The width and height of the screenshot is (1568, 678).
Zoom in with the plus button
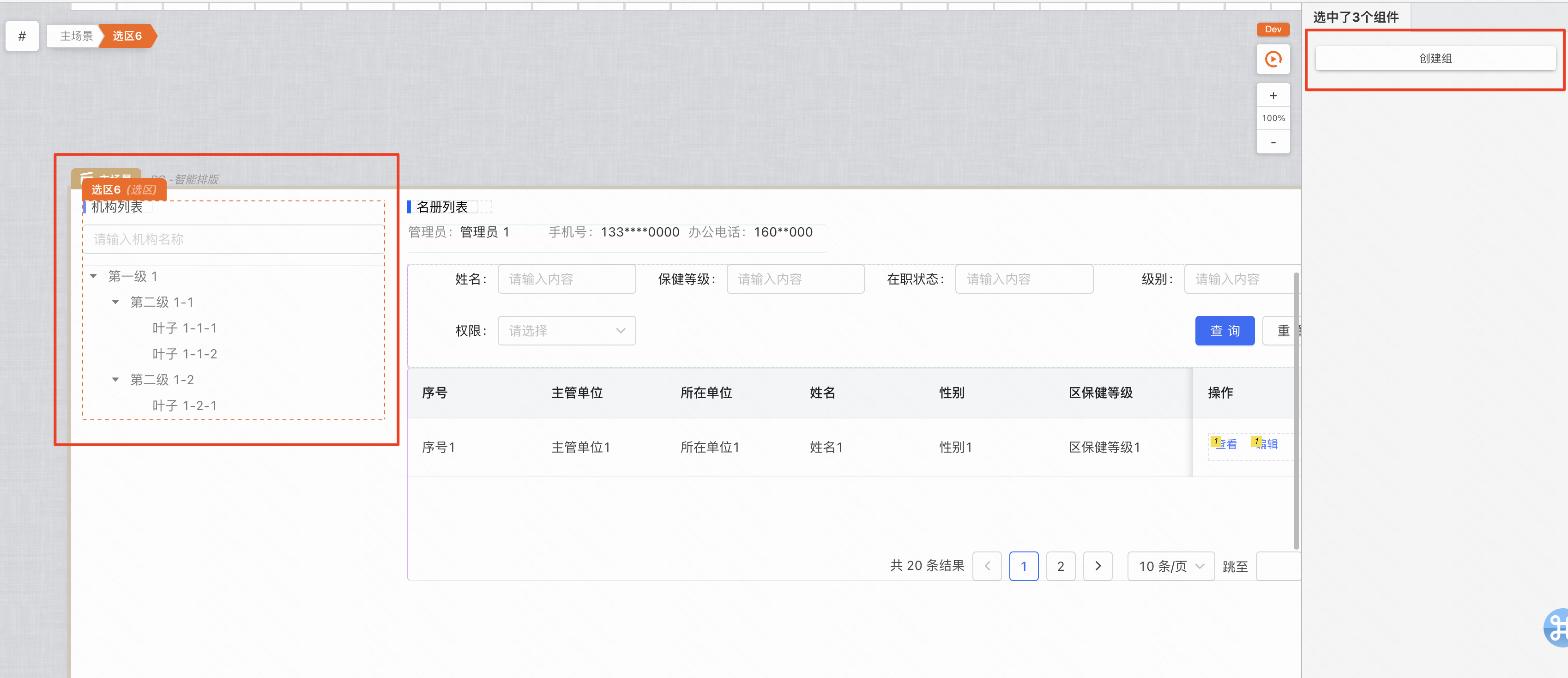[1273, 96]
